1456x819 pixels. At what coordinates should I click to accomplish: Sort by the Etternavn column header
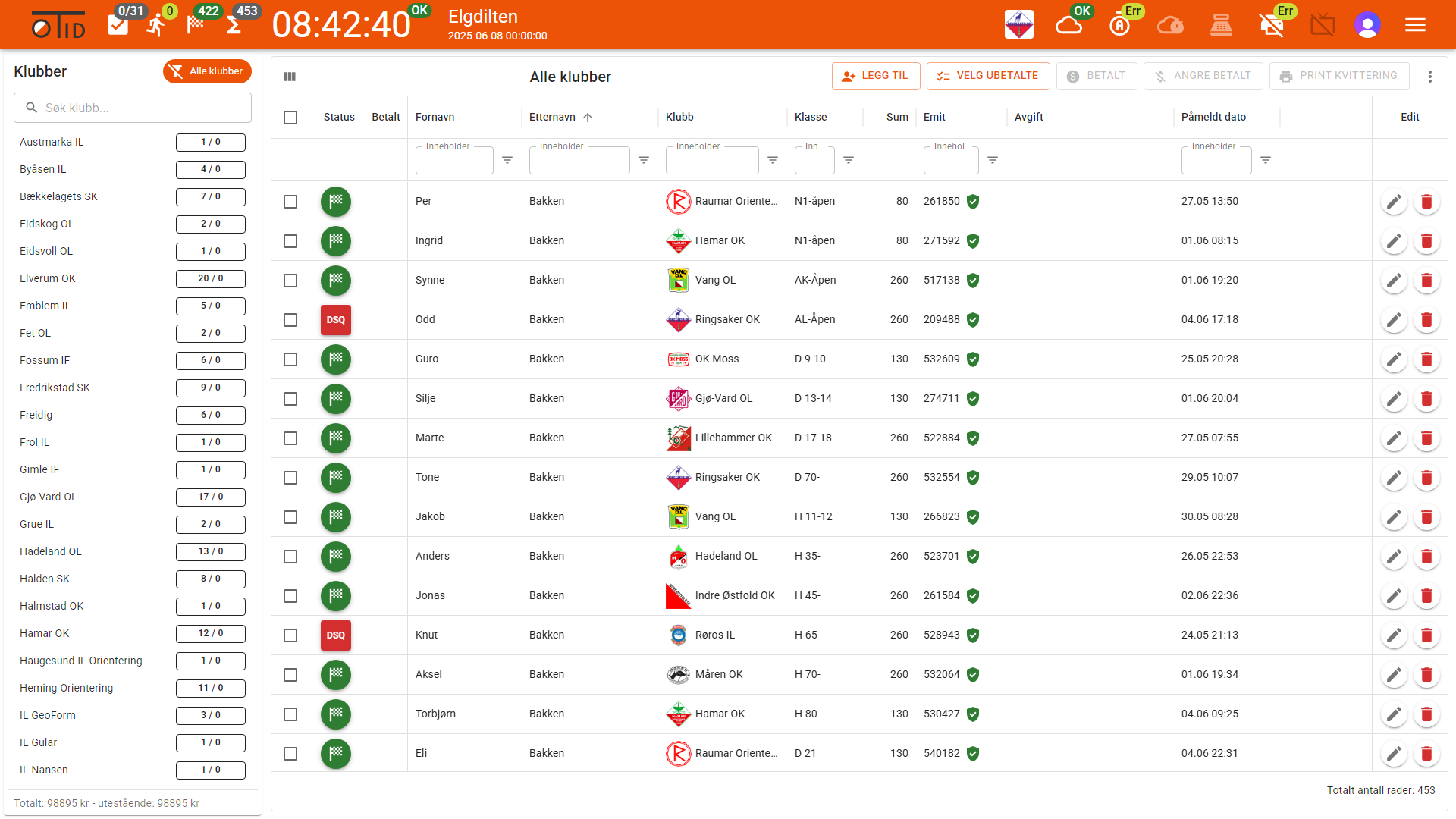553,117
